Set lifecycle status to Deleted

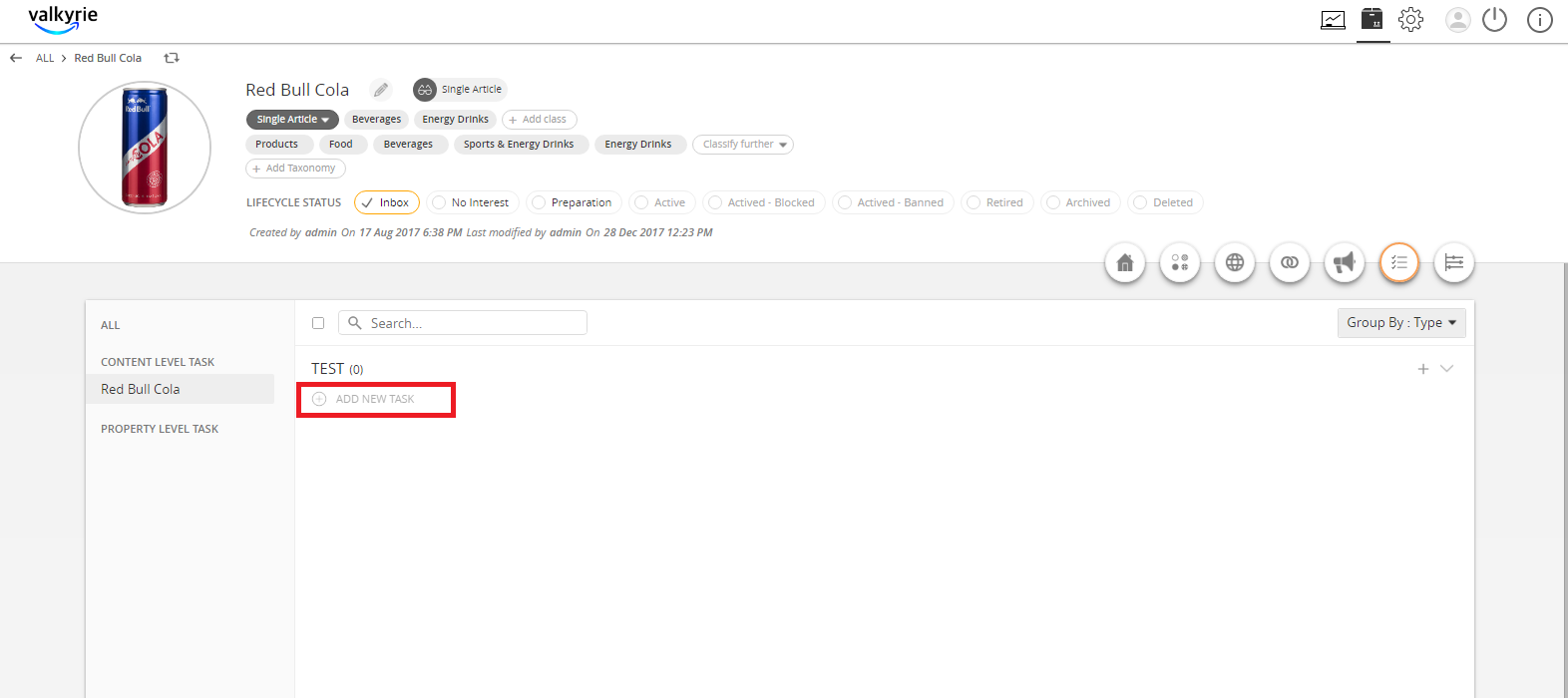pos(1165,202)
